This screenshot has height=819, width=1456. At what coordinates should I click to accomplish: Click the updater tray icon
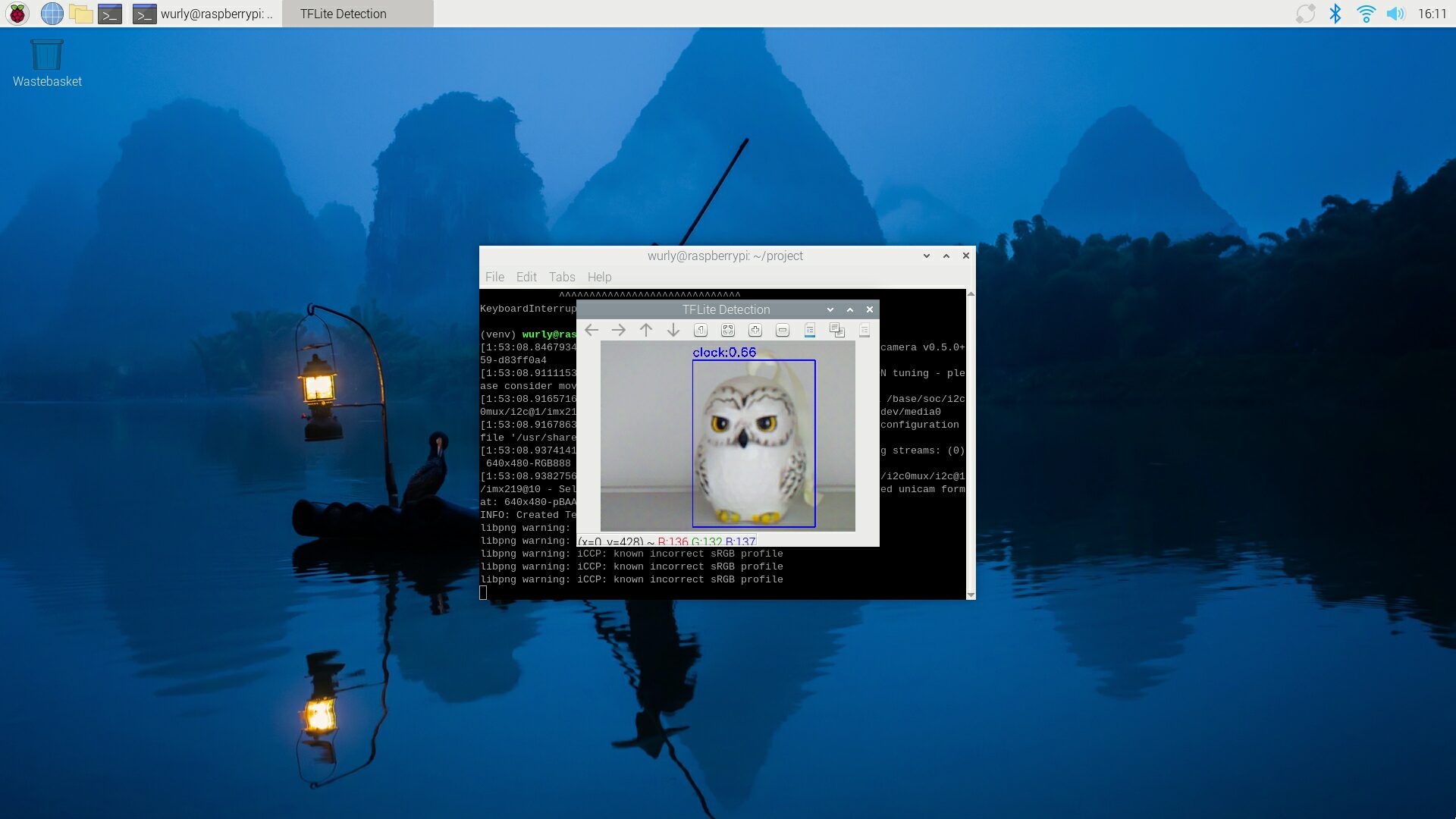pyautogui.click(x=1305, y=14)
